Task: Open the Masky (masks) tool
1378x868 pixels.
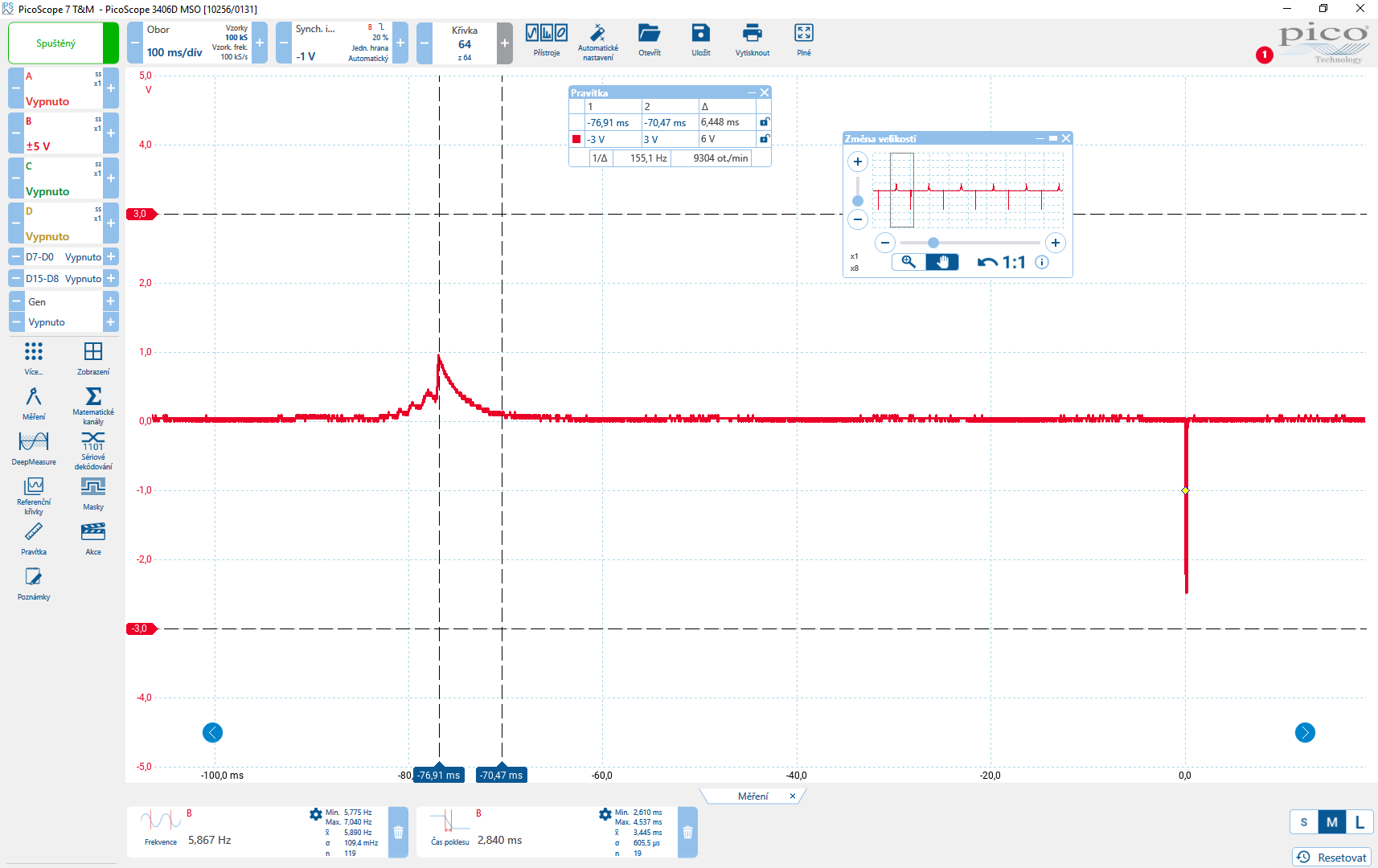Action: (93, 492)
